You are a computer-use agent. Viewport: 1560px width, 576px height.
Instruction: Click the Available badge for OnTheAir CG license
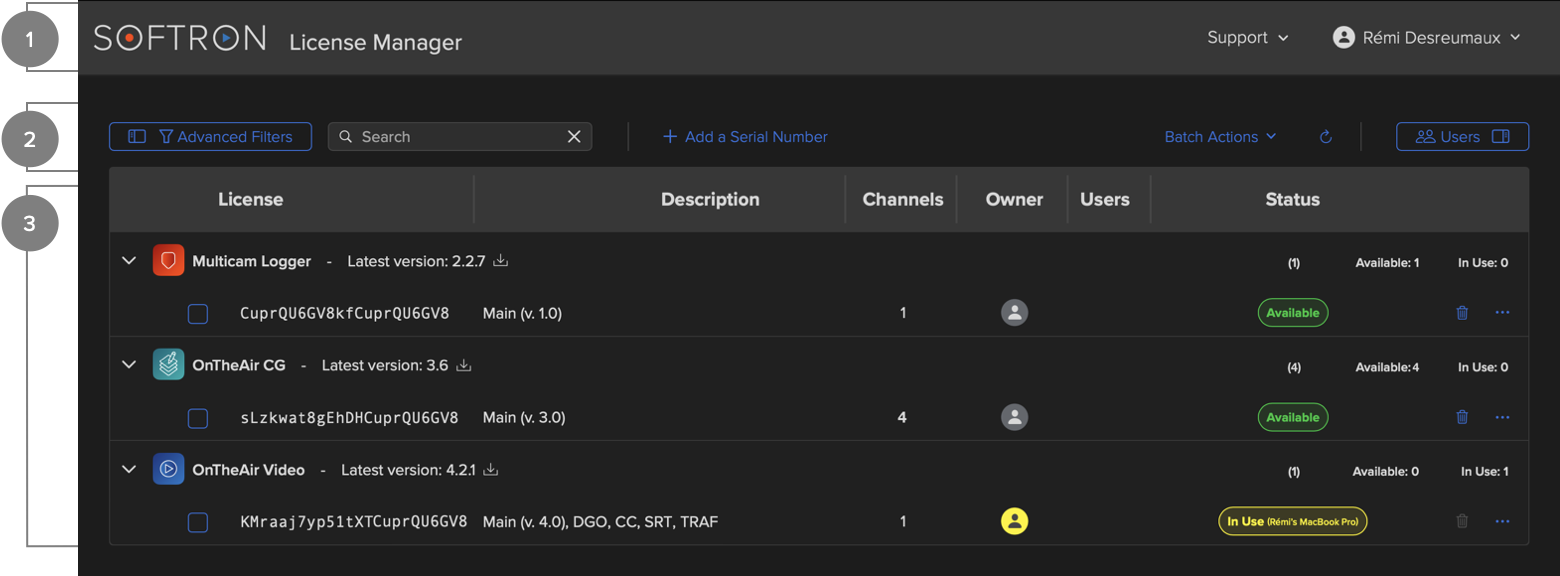click(x=1293, y=417)
